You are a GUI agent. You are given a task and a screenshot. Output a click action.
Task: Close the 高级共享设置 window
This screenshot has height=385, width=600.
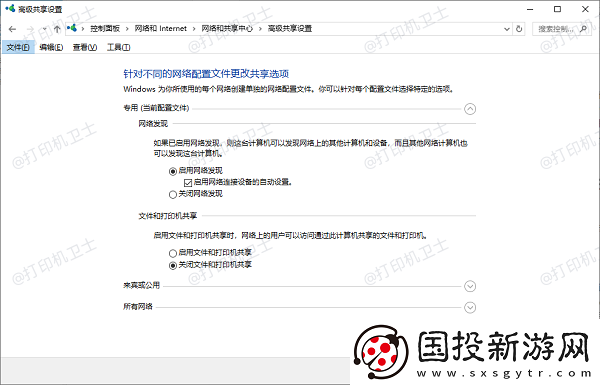tap(585, 9)
